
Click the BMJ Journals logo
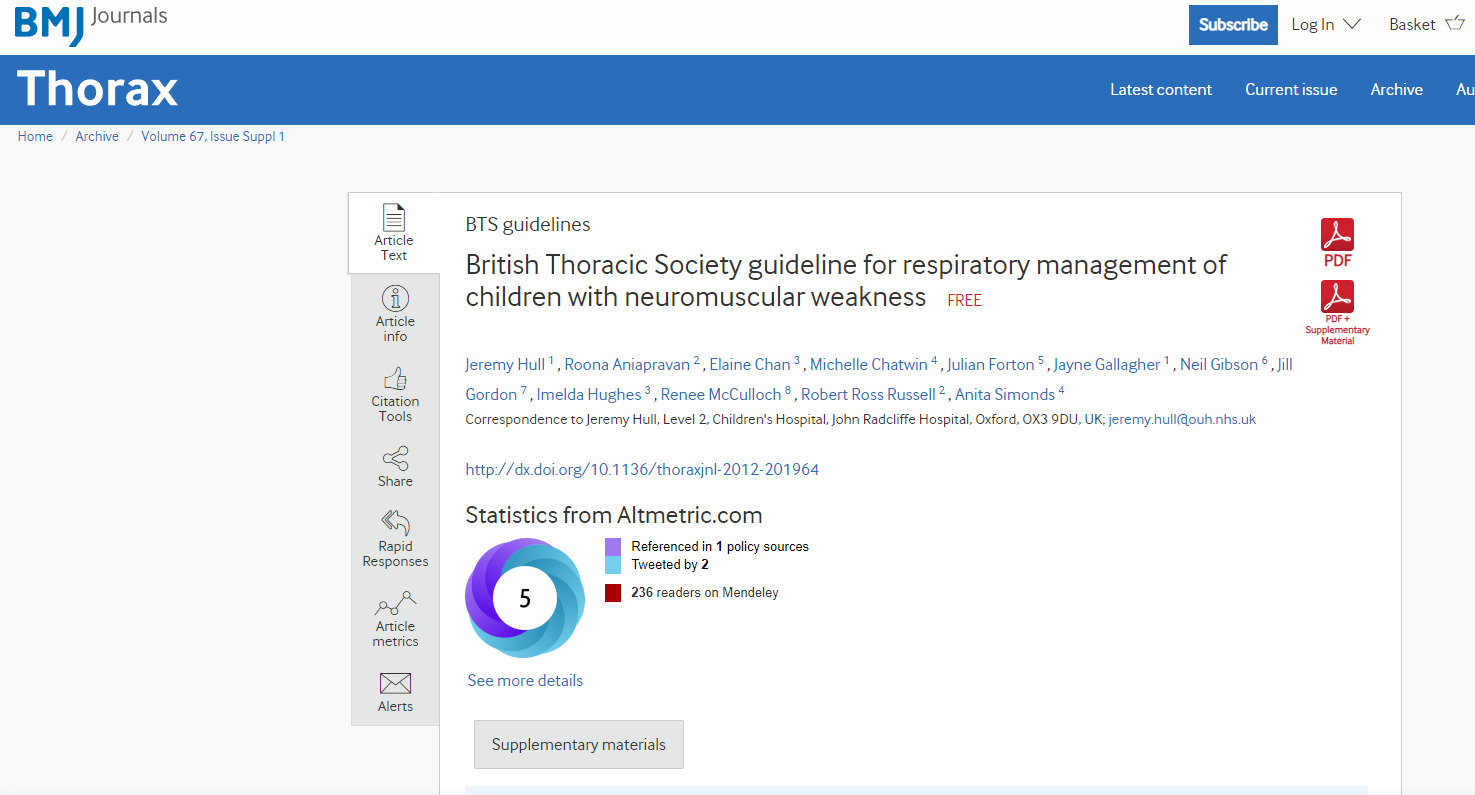[90, 22]
